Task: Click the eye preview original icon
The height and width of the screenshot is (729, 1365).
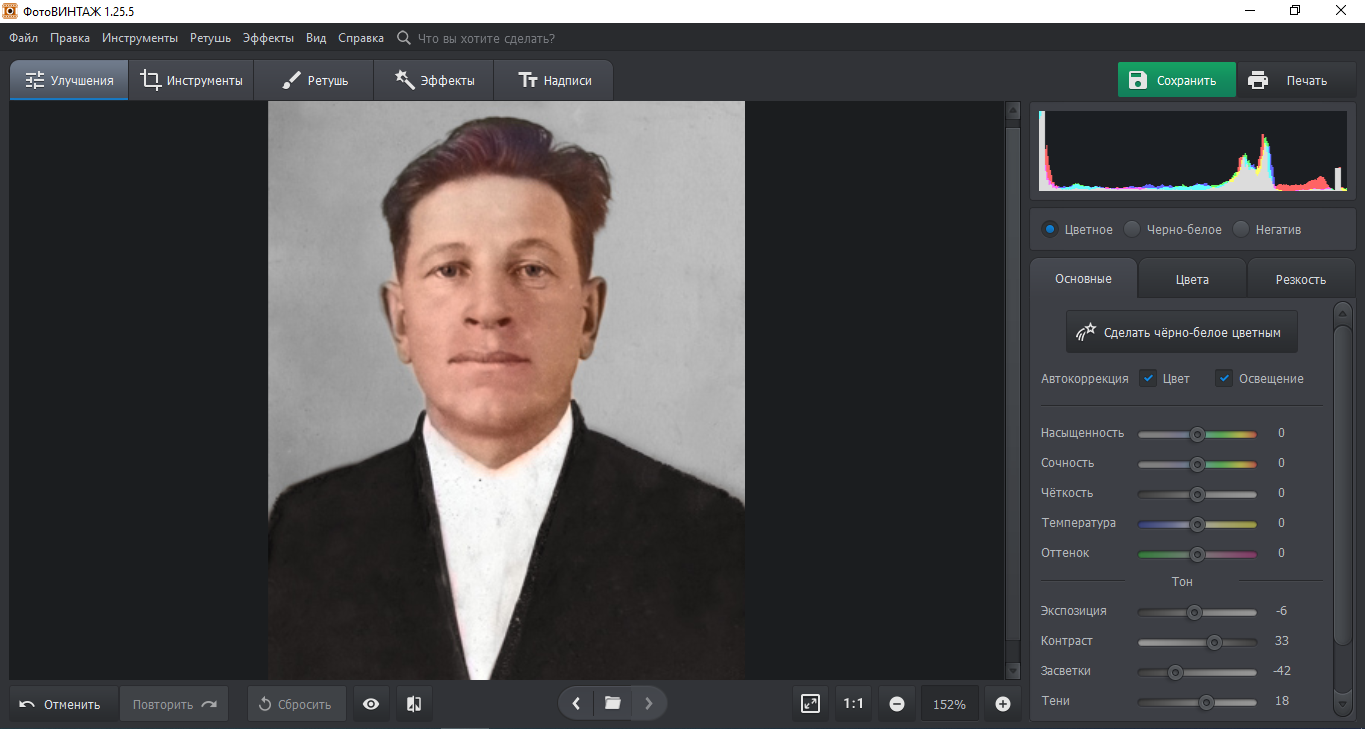Action: (371, 704)
